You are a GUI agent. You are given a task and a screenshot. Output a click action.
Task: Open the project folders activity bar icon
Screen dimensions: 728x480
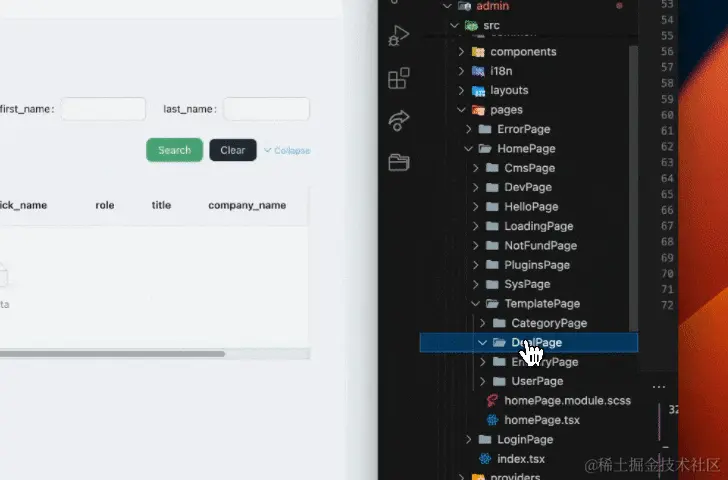pyautogui.click(x=398, y=163)
